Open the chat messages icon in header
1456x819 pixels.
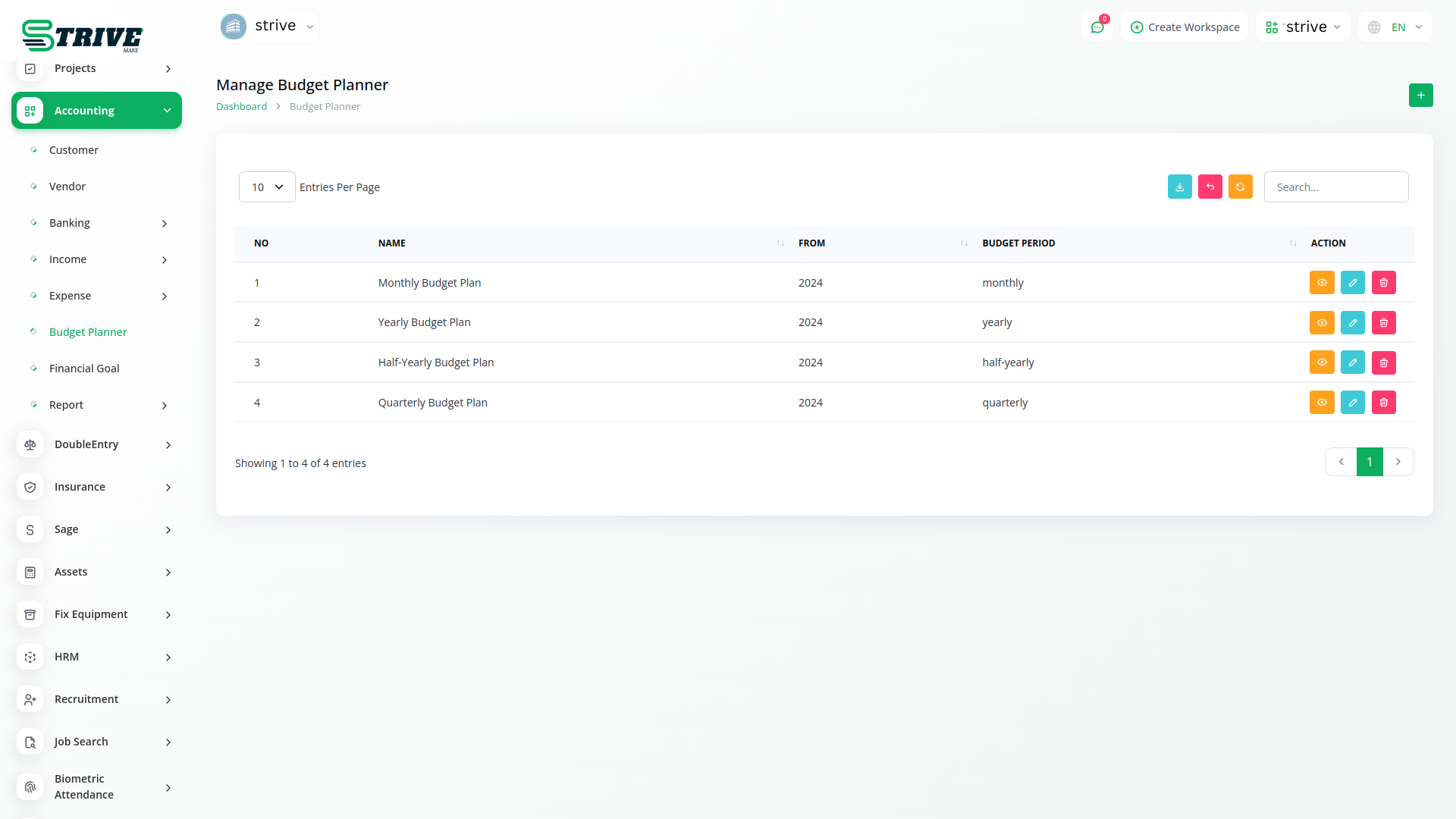click(x=1097, y=27)
